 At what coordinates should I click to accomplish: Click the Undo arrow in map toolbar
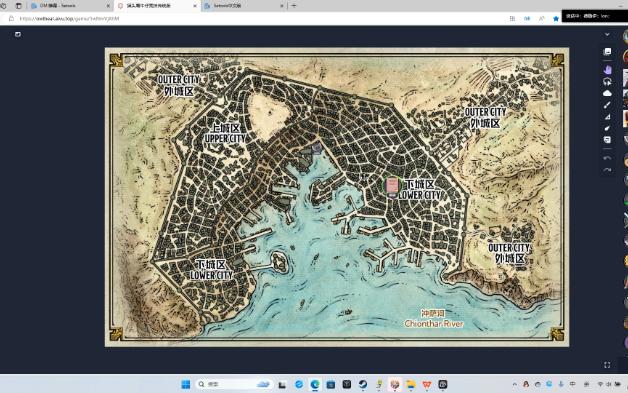click(607, 158)
